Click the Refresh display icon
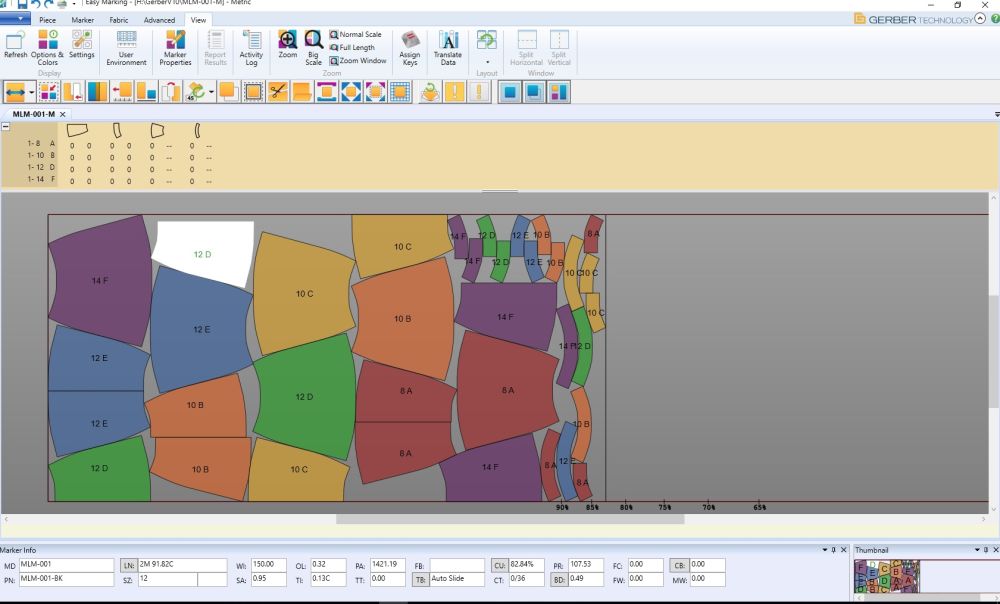The image size is (1000, 604). click(x=15, y=45)
